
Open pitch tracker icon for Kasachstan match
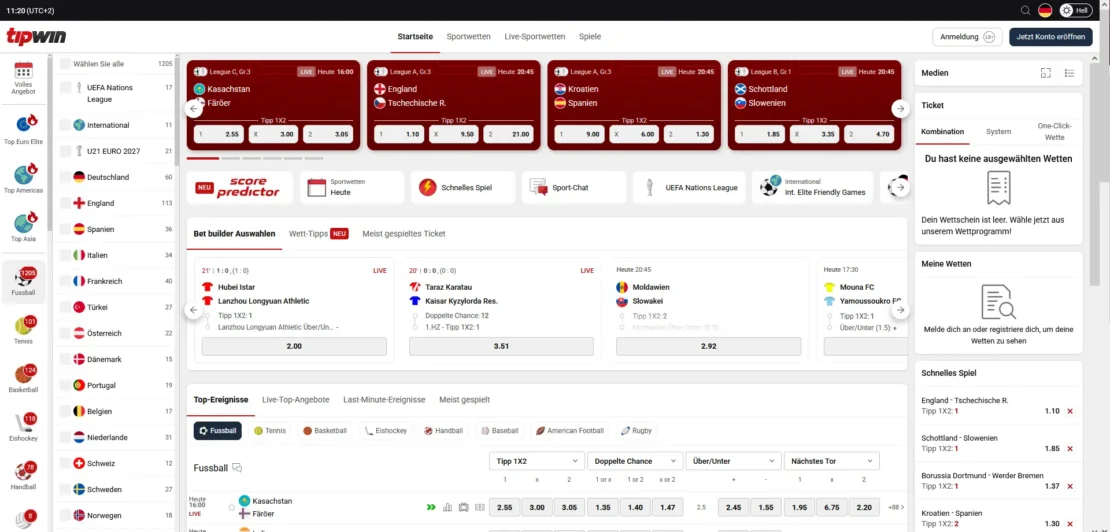480,507
